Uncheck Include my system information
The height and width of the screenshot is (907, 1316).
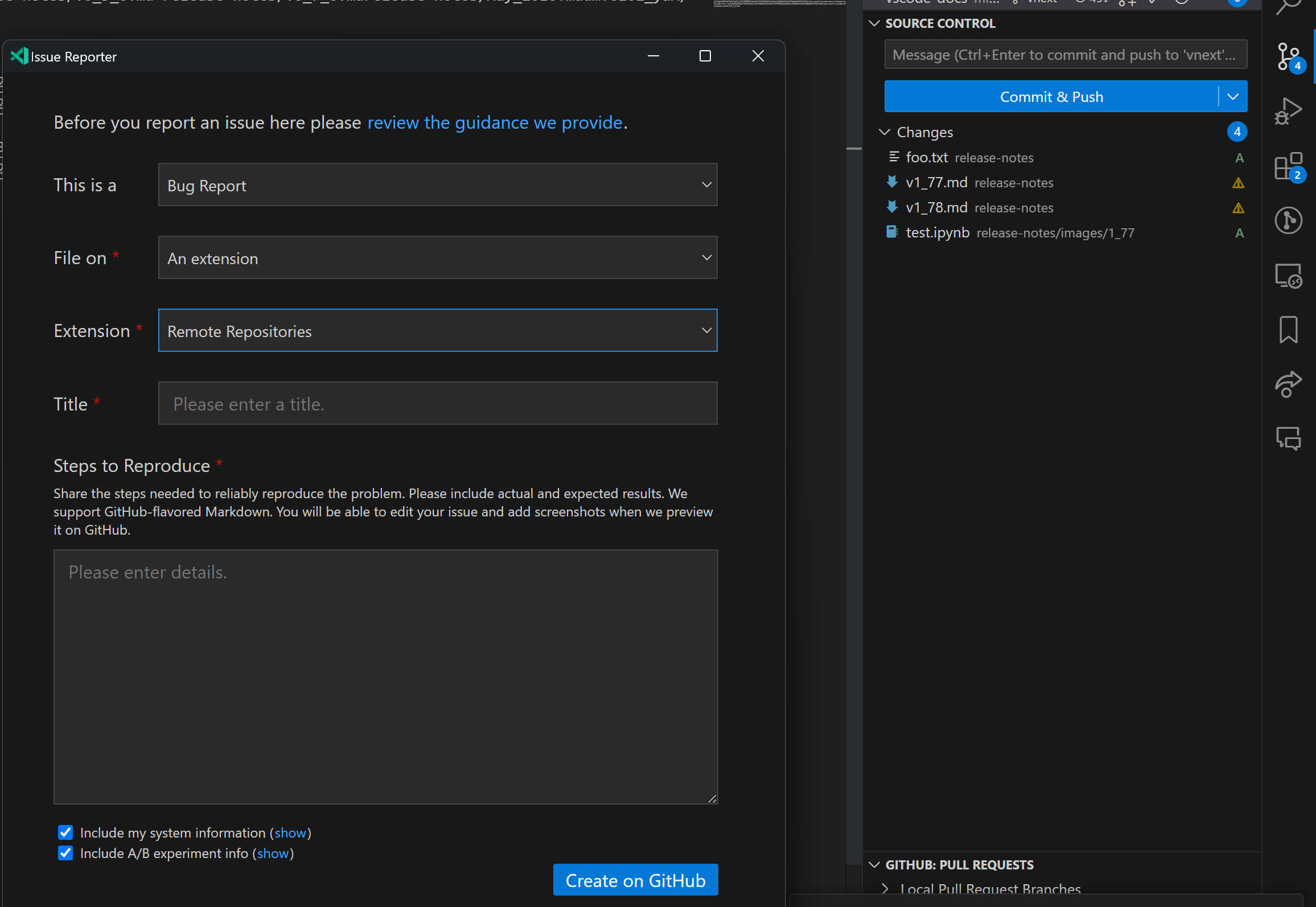point(65,832)
